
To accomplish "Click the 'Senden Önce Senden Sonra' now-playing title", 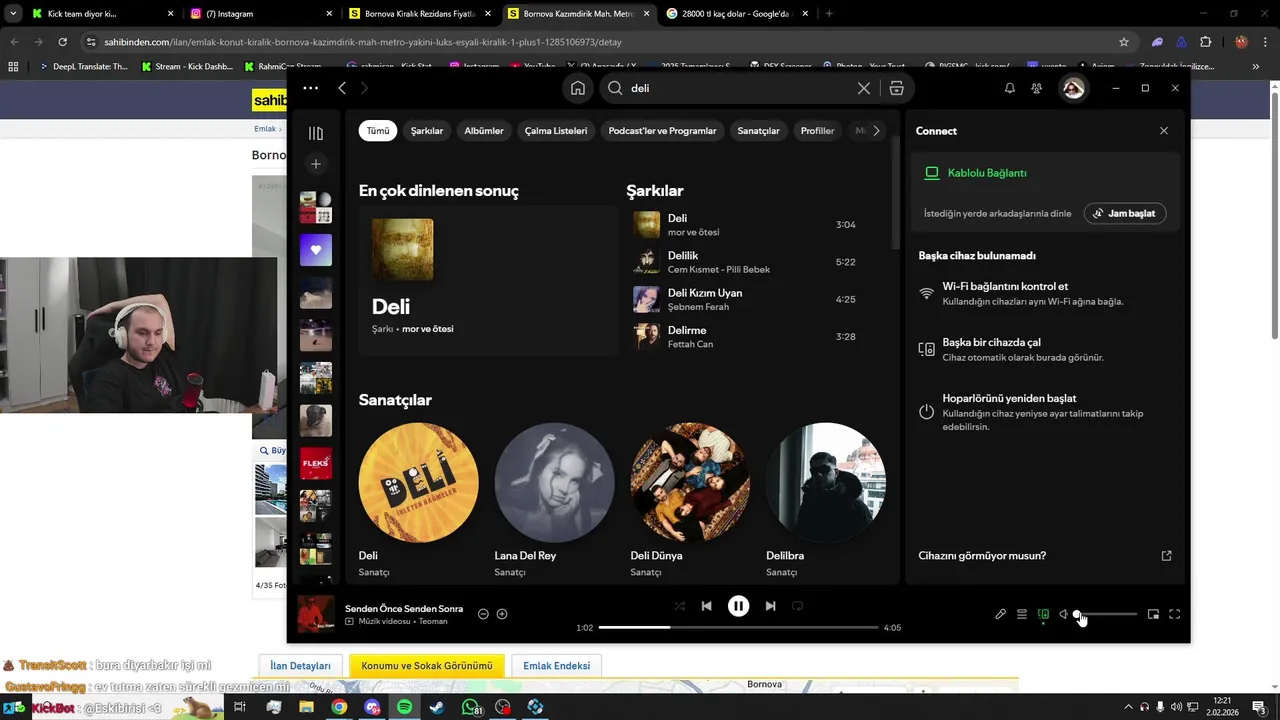I will 404,608.
